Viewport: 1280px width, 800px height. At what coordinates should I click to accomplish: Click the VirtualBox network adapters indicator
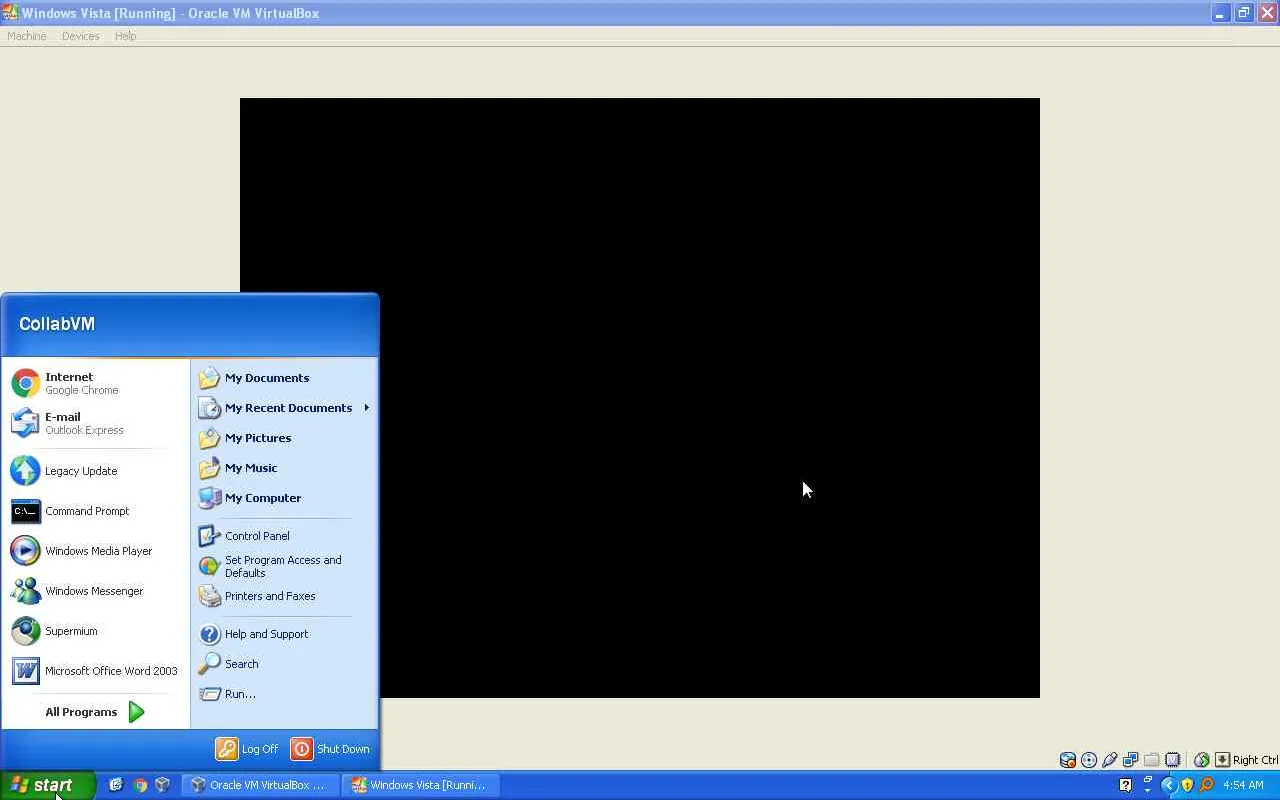click(x=1131, y=760)
